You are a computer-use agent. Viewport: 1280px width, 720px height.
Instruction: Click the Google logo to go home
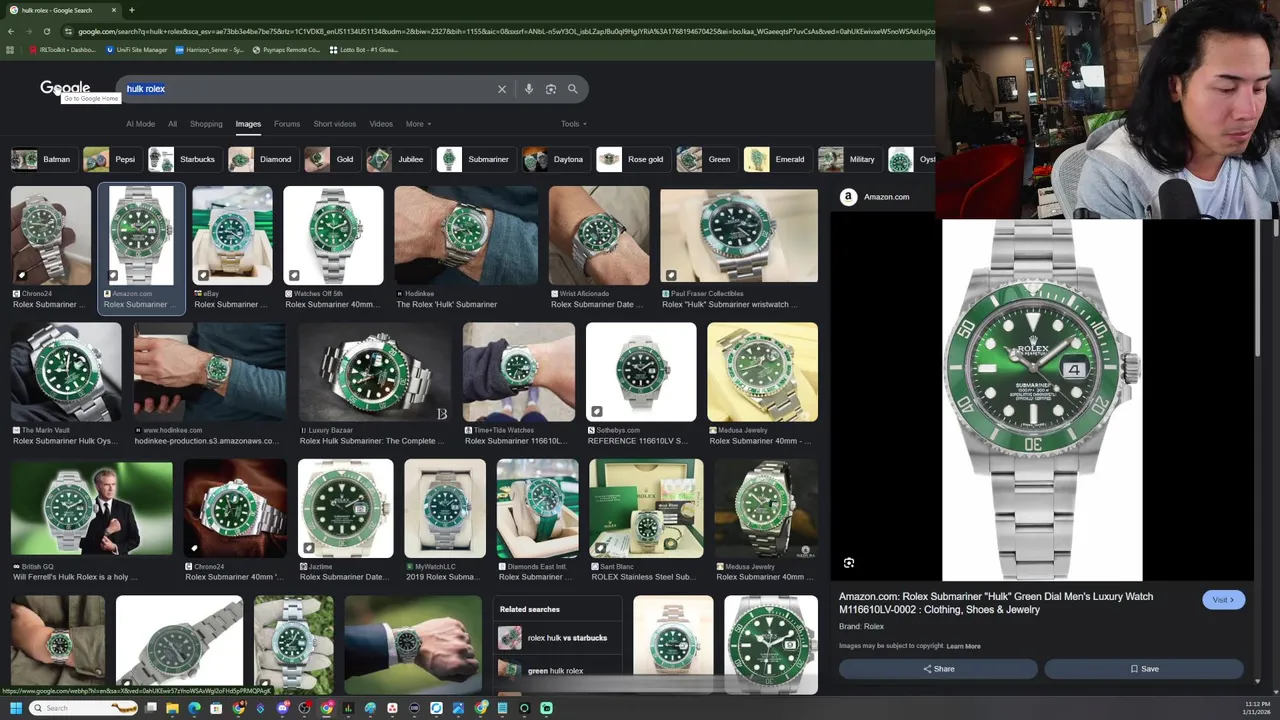tap(65, 88)
